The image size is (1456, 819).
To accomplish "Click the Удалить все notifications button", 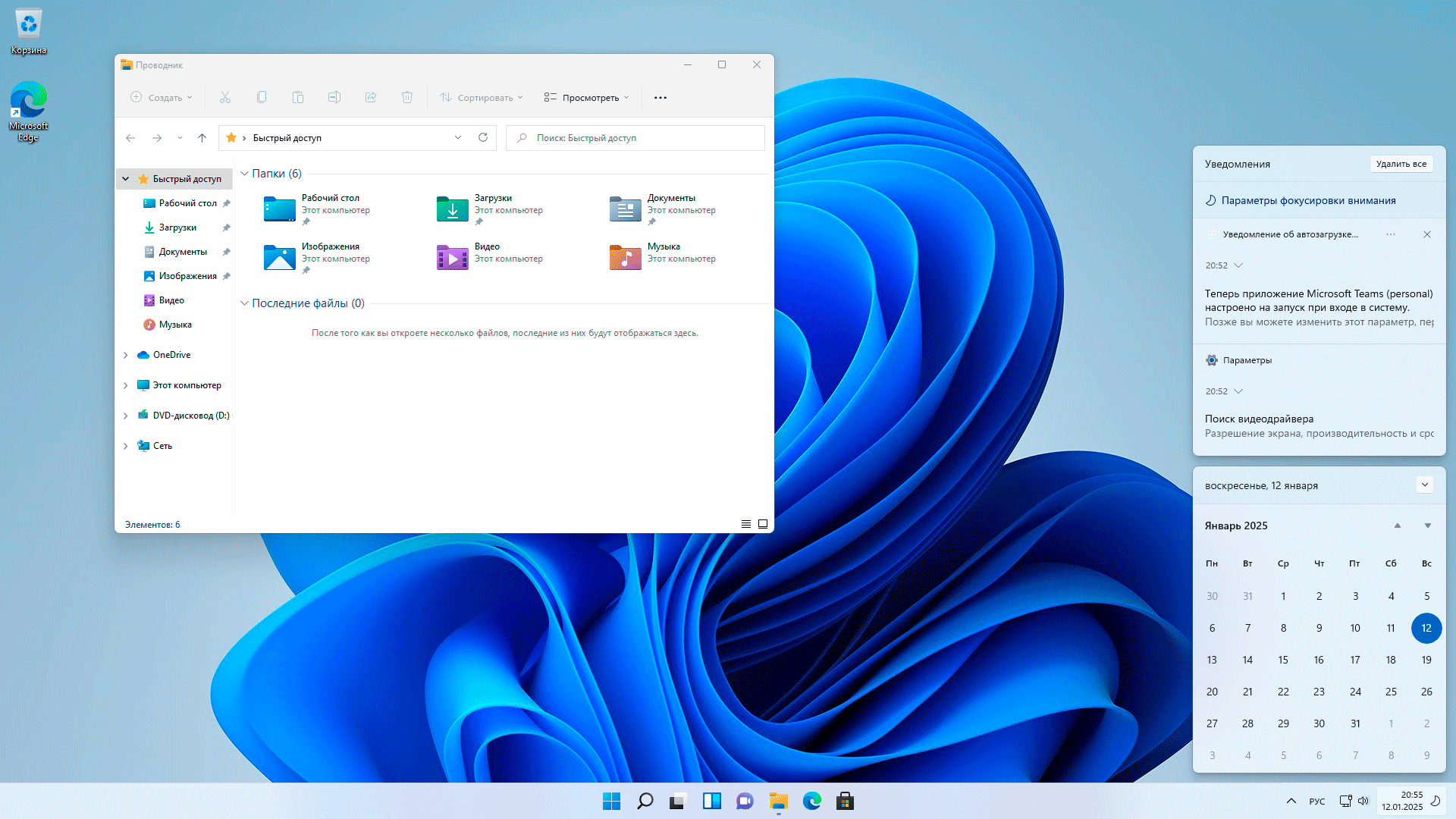I will tap(1401, 164).
